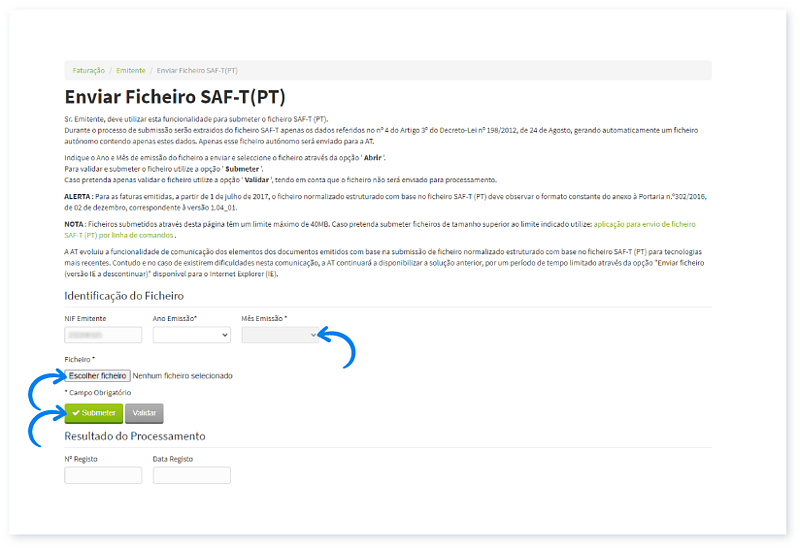Click the Data Registo field

click(x=191, y=475)
